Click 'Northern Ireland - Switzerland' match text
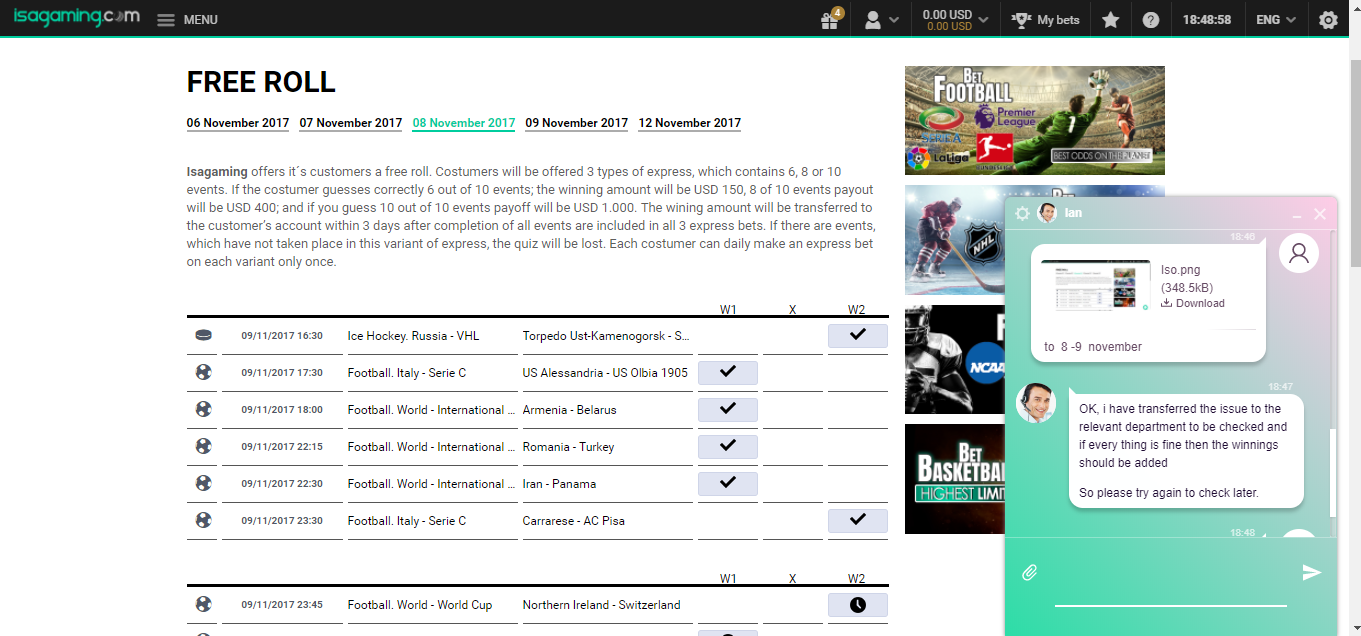1361x636 pixels. pos(601,605)
